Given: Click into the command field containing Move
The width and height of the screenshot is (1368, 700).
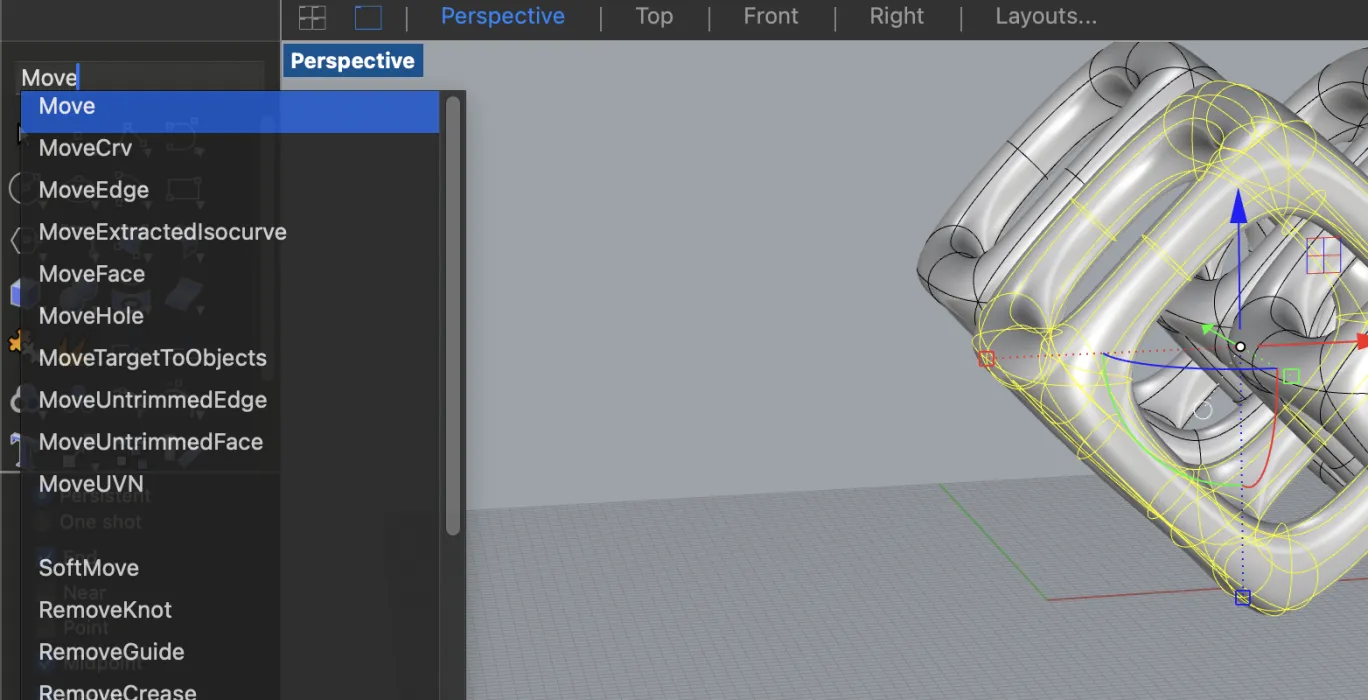Looking at the screenshot, I should (140, 77).
